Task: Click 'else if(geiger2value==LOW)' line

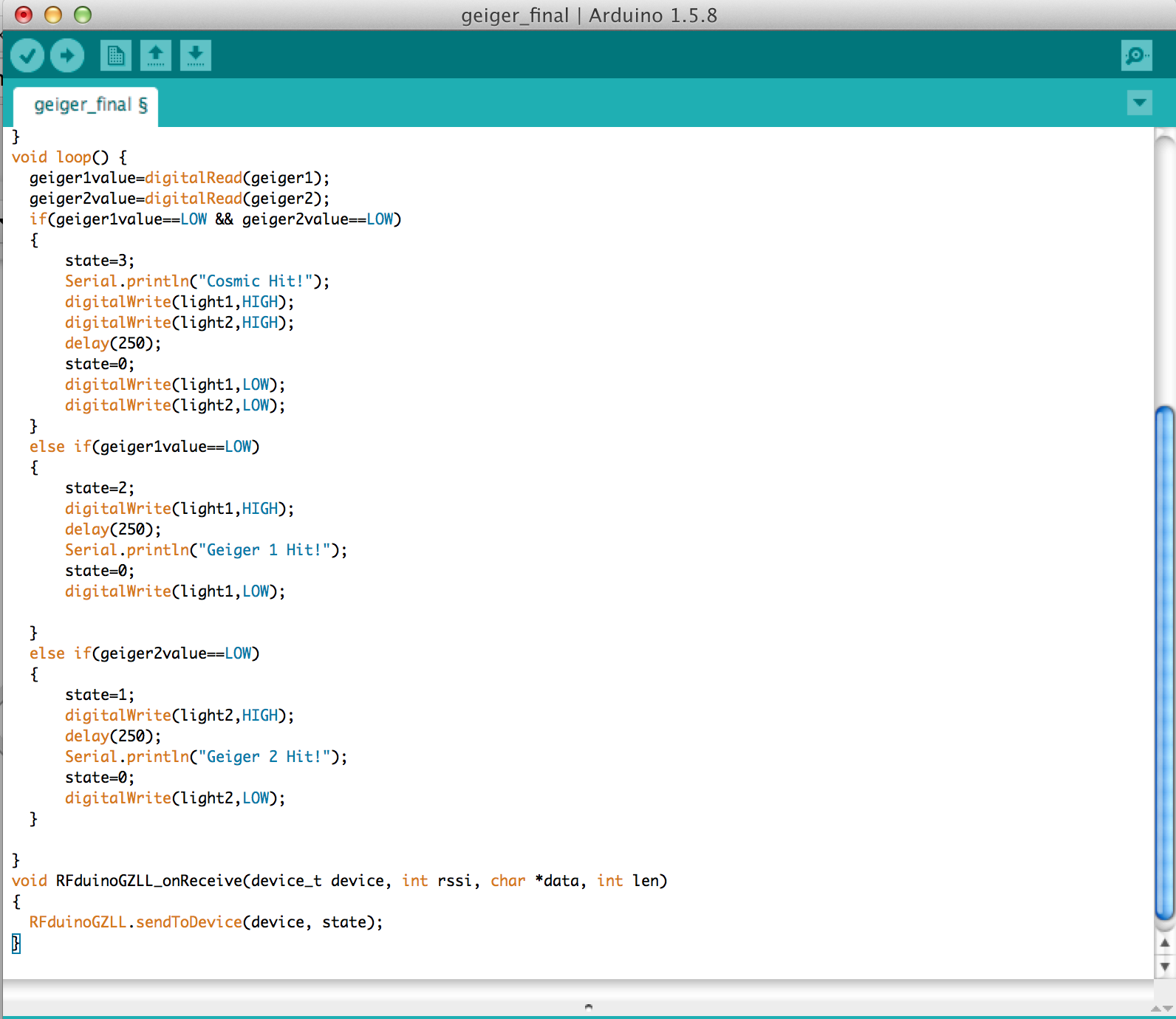Action: (145, 653)
